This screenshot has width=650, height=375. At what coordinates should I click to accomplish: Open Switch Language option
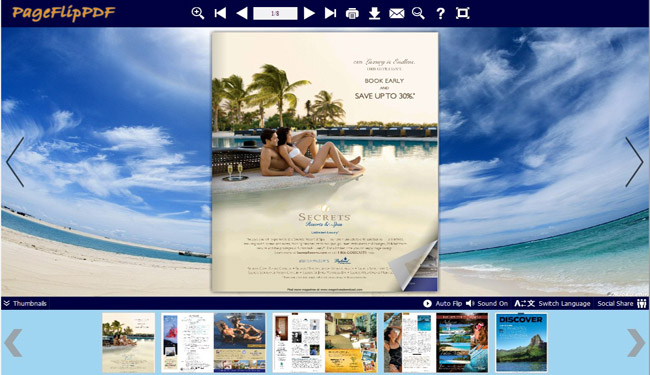pos(552,303)
